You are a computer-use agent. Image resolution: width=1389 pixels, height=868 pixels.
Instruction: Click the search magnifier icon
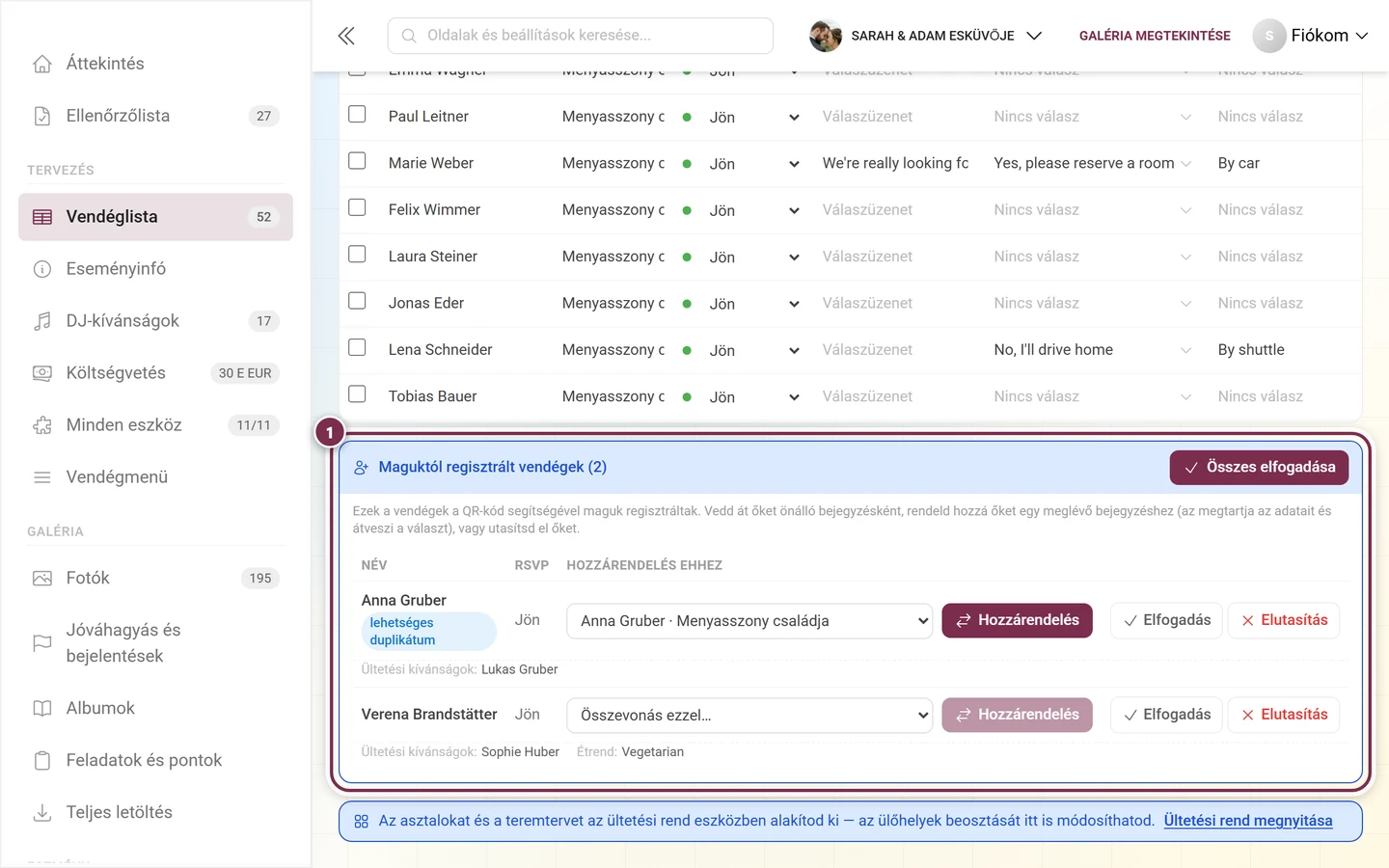(x=409, y=36)
